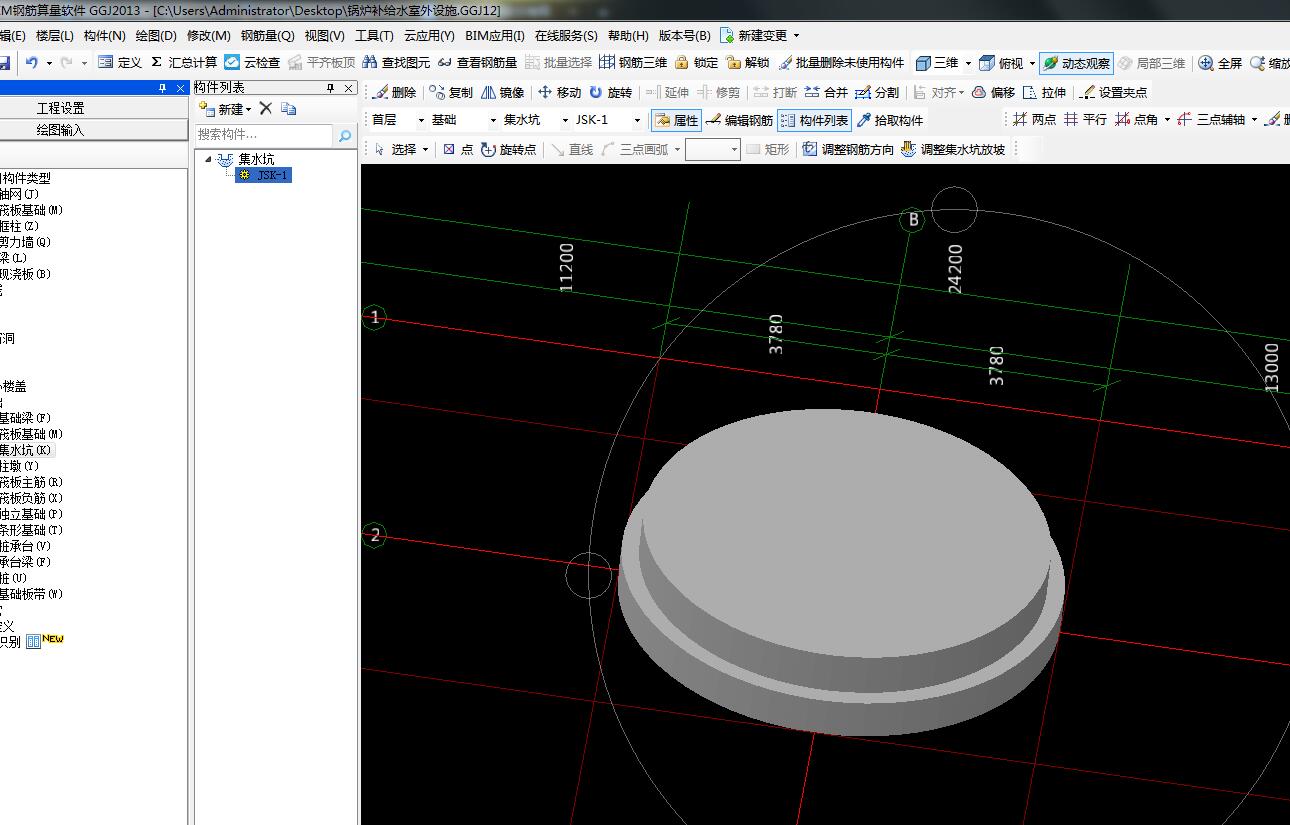Open the 首层 floor dropdown
The width and height of the screenshot is (1290, 825).
click(x=421, y=120)
